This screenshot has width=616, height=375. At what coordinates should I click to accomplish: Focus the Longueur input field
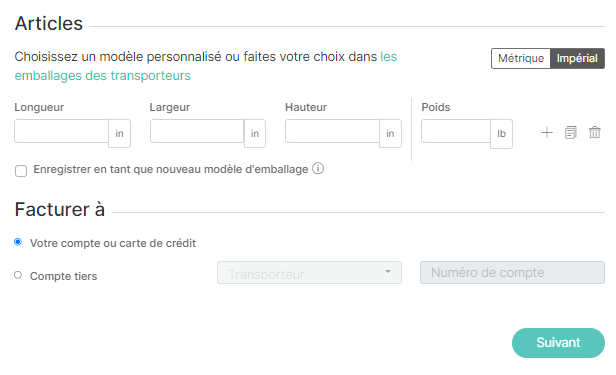(61, 131)
